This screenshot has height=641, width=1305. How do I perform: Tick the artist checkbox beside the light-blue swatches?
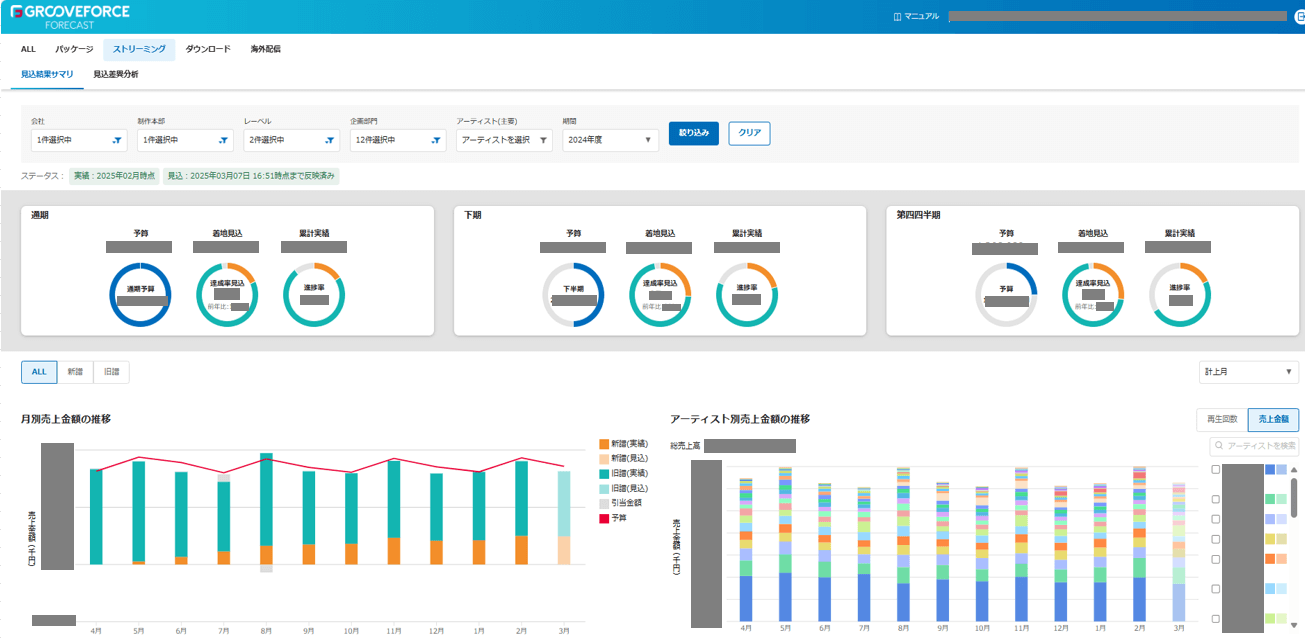tap(1215, 589)
